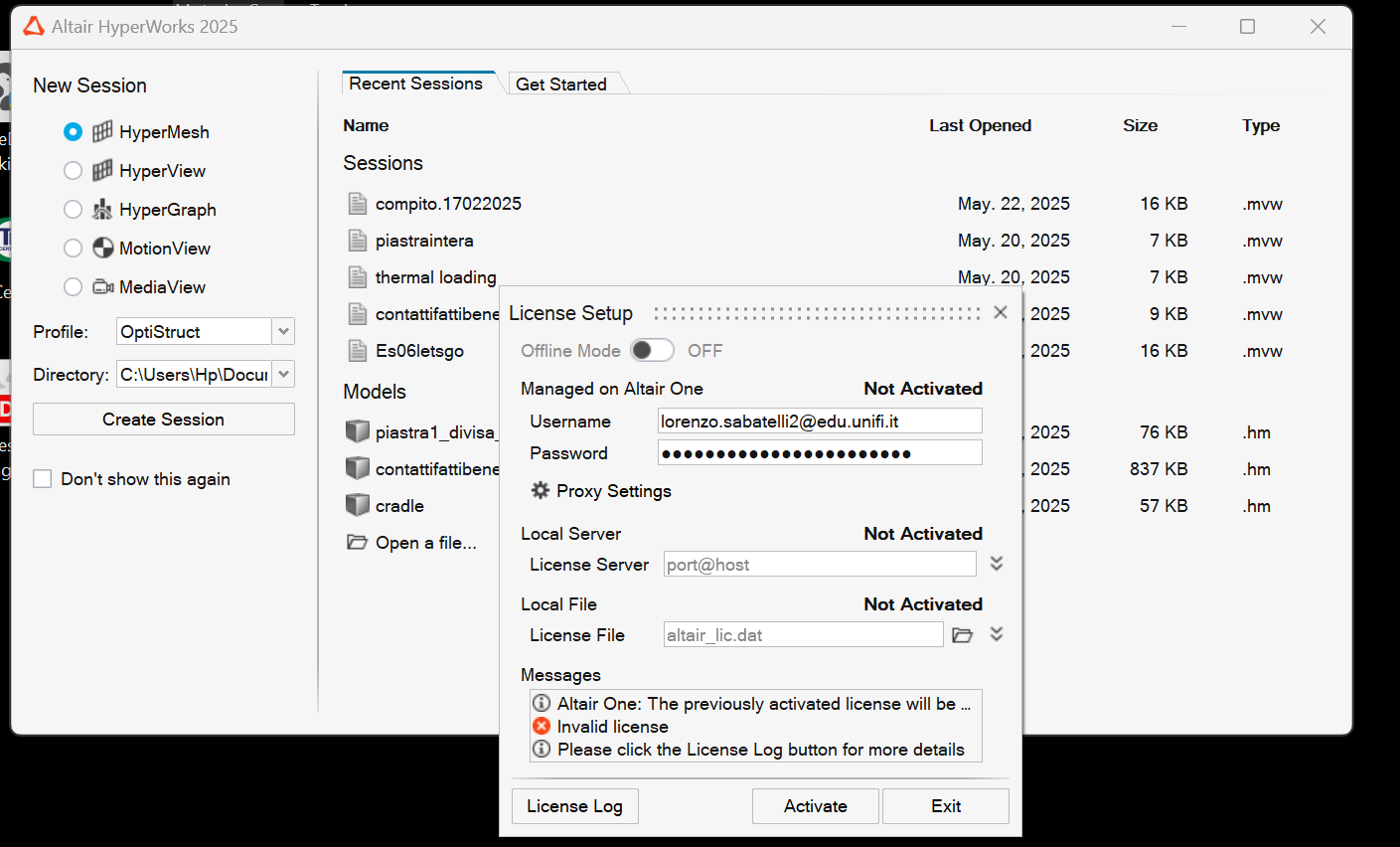Viewport: 1400px width, 847px height.
Task: Click the May. 22, 2025 date of compito.17022025
Action: [1013, 204]
